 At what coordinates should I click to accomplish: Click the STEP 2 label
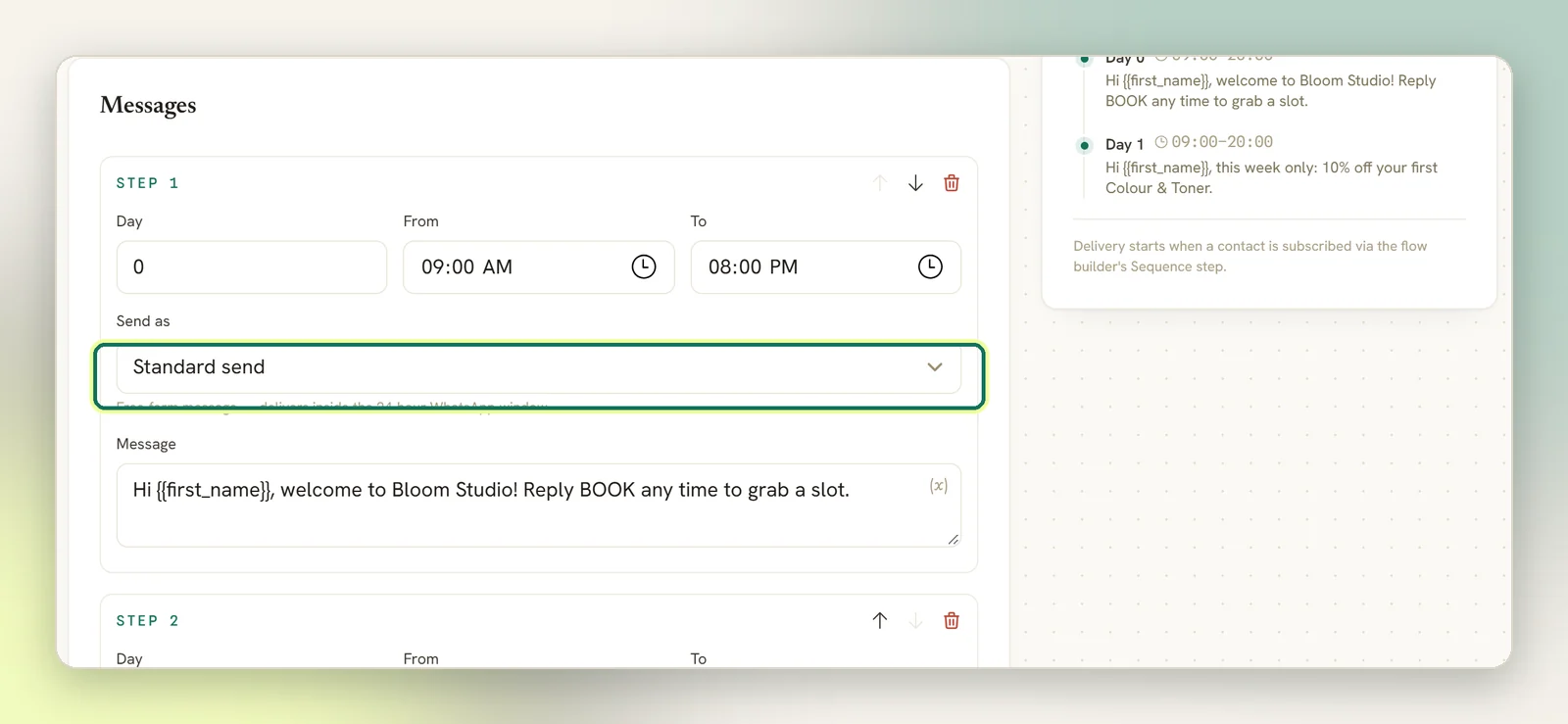tap(147, 620)
